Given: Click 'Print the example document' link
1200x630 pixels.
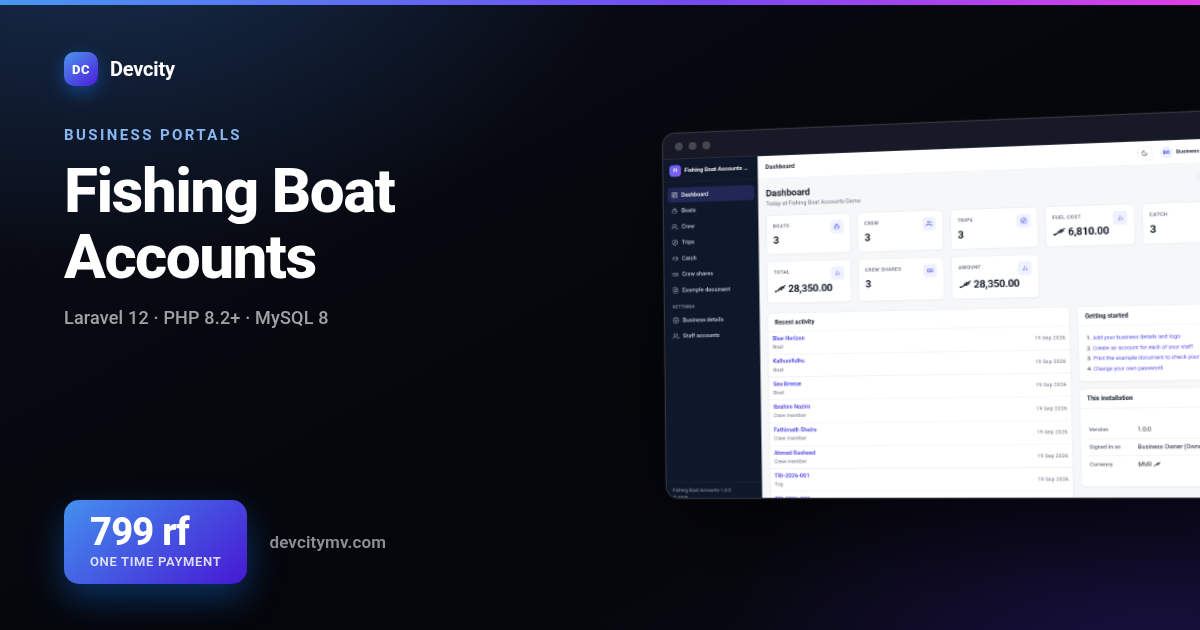Looking at the screenshot, I should coord(1145,357).
